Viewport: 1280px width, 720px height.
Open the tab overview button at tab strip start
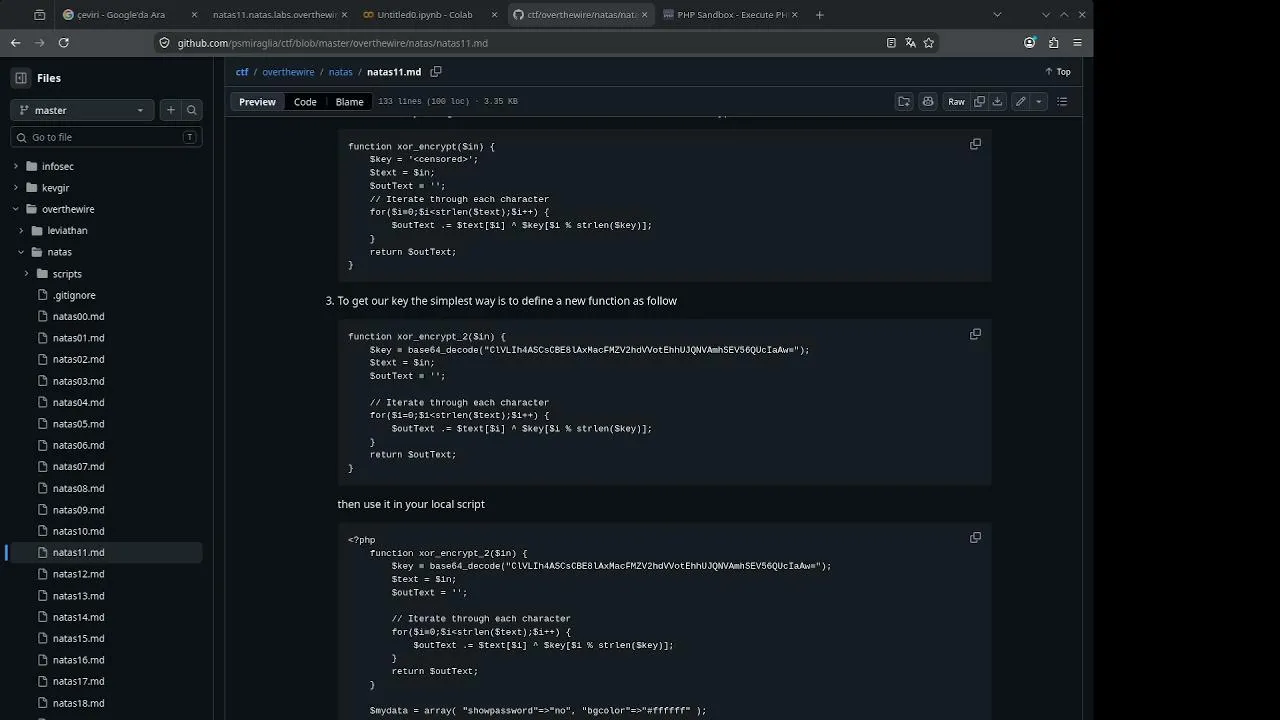(x=39, y=15)
